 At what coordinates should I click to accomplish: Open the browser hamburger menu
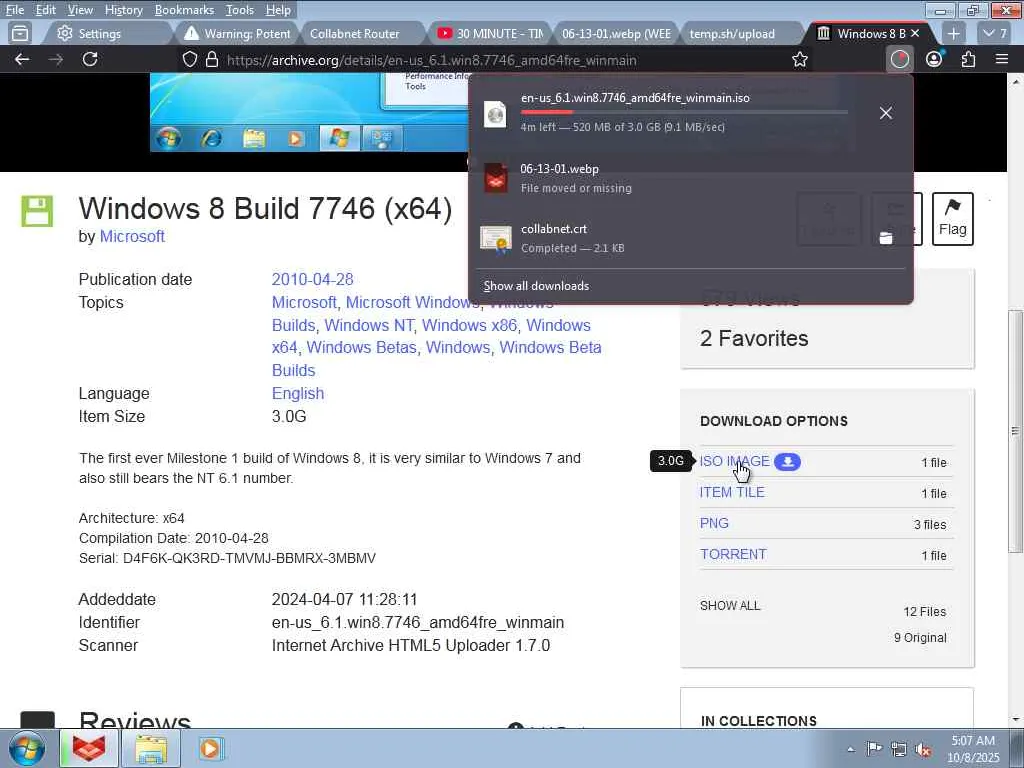click(x=1002, y=59)
